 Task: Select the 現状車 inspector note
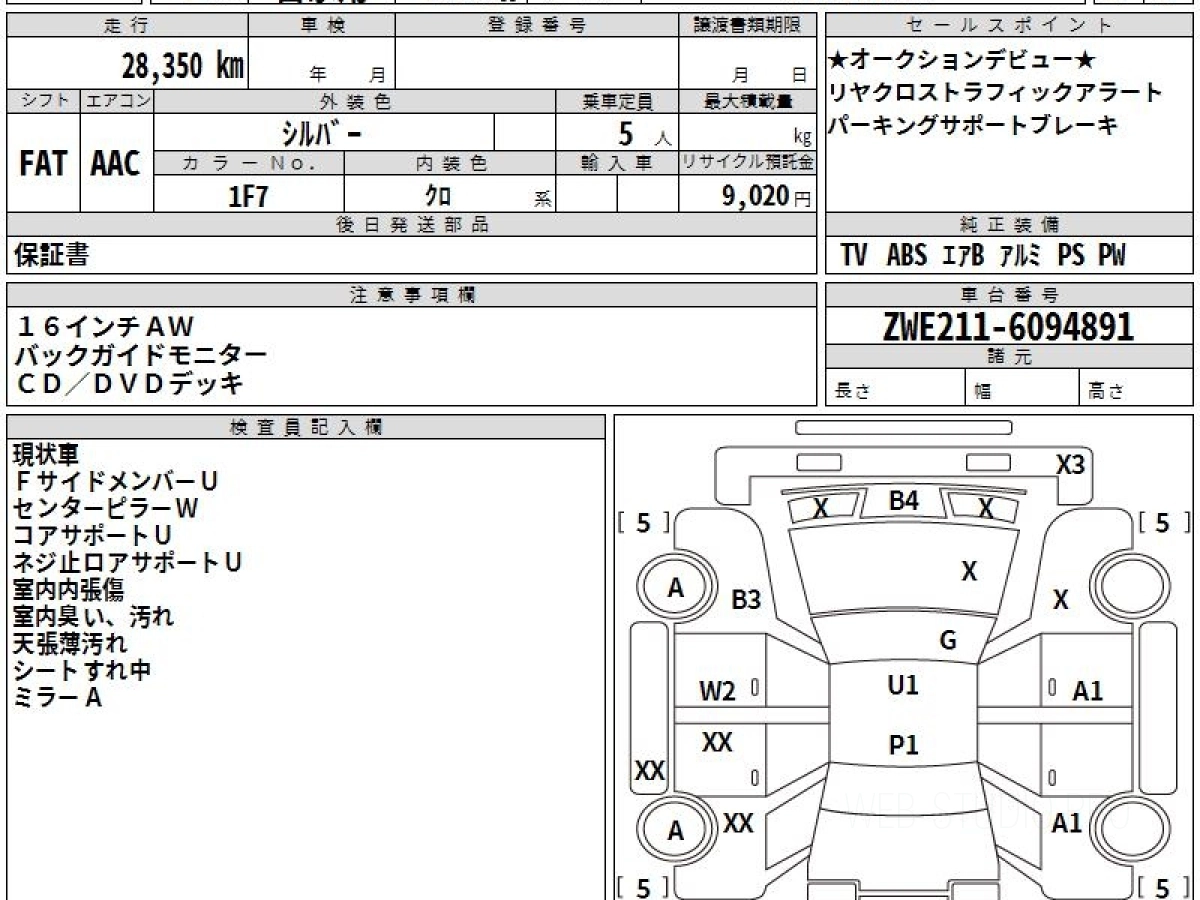pyautogui.click(x=46, y=455)
